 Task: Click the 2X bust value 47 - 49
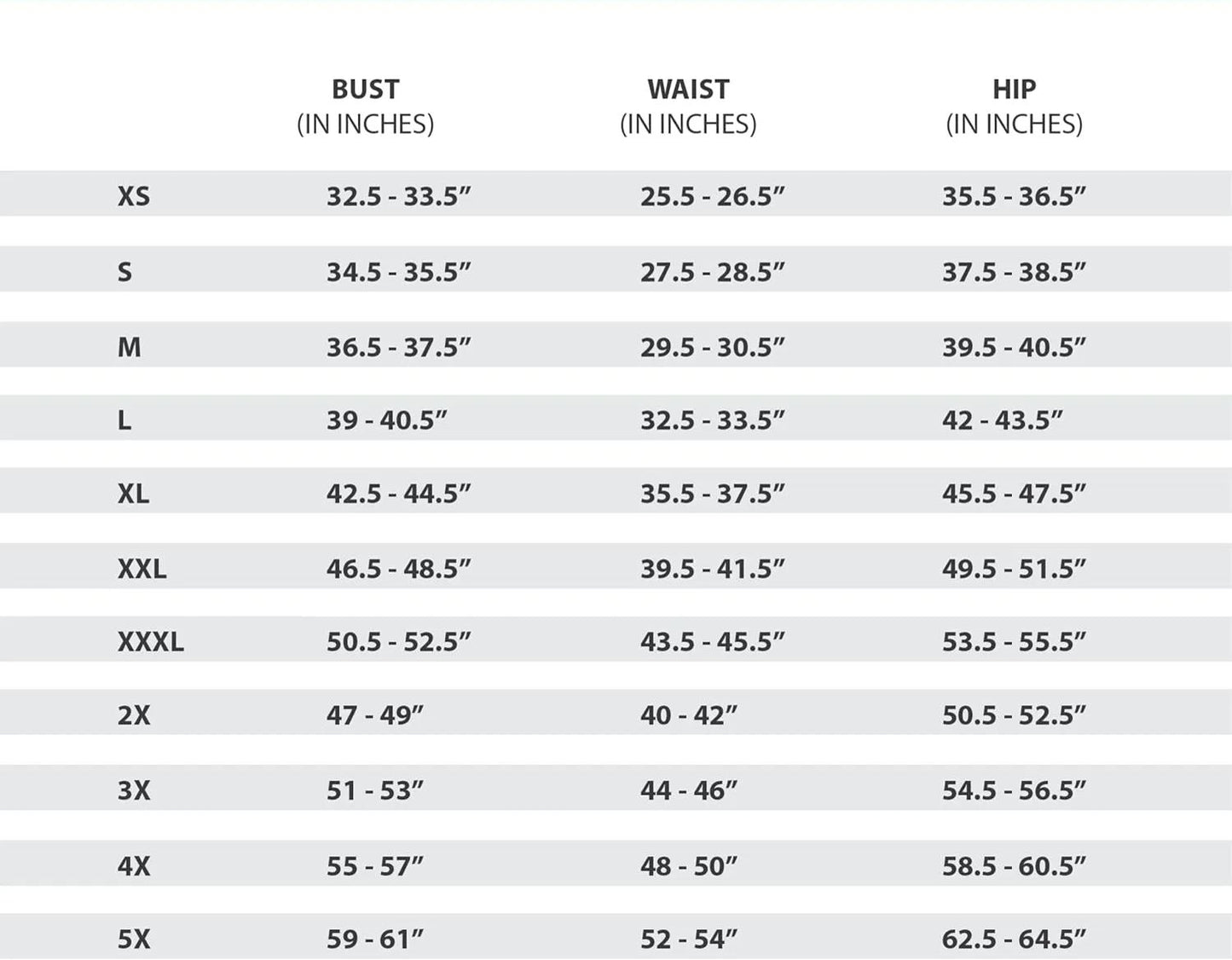tap(374, 715)
